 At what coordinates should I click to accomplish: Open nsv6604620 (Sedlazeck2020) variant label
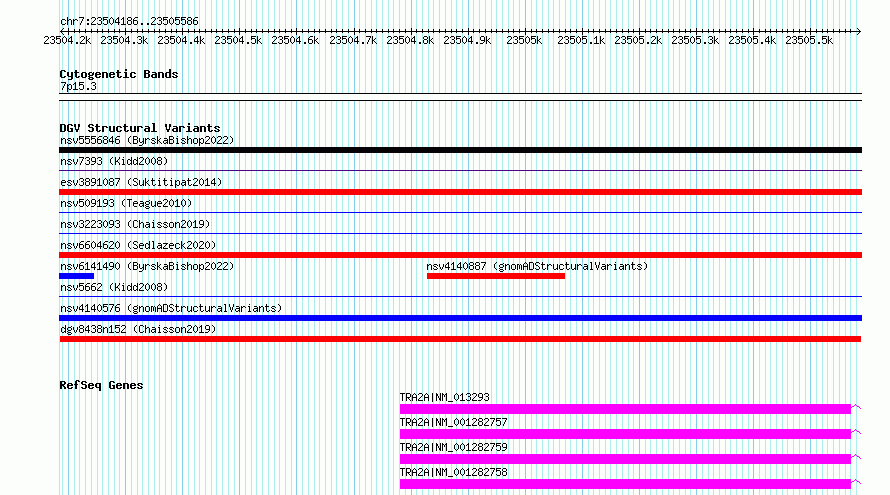click(x=138, y=245)
